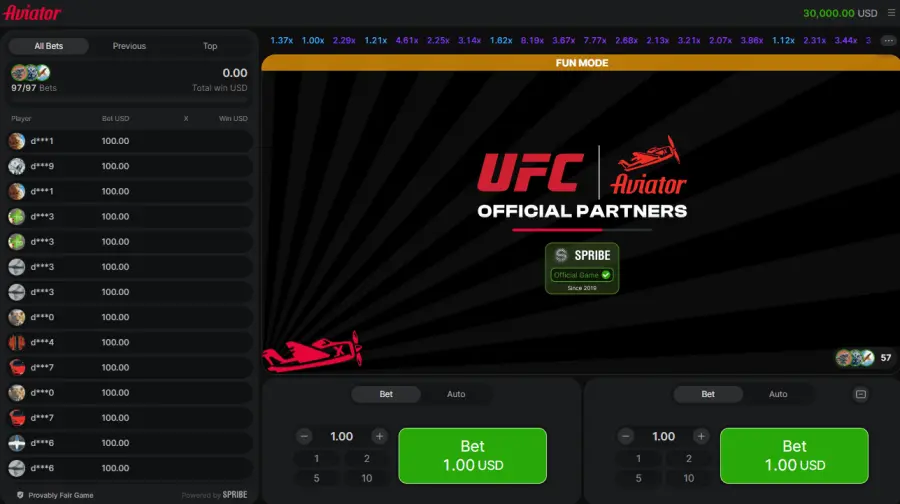Choose quick amount 1 in second panel
Viewport: 900px width, 504px height.
638,459
